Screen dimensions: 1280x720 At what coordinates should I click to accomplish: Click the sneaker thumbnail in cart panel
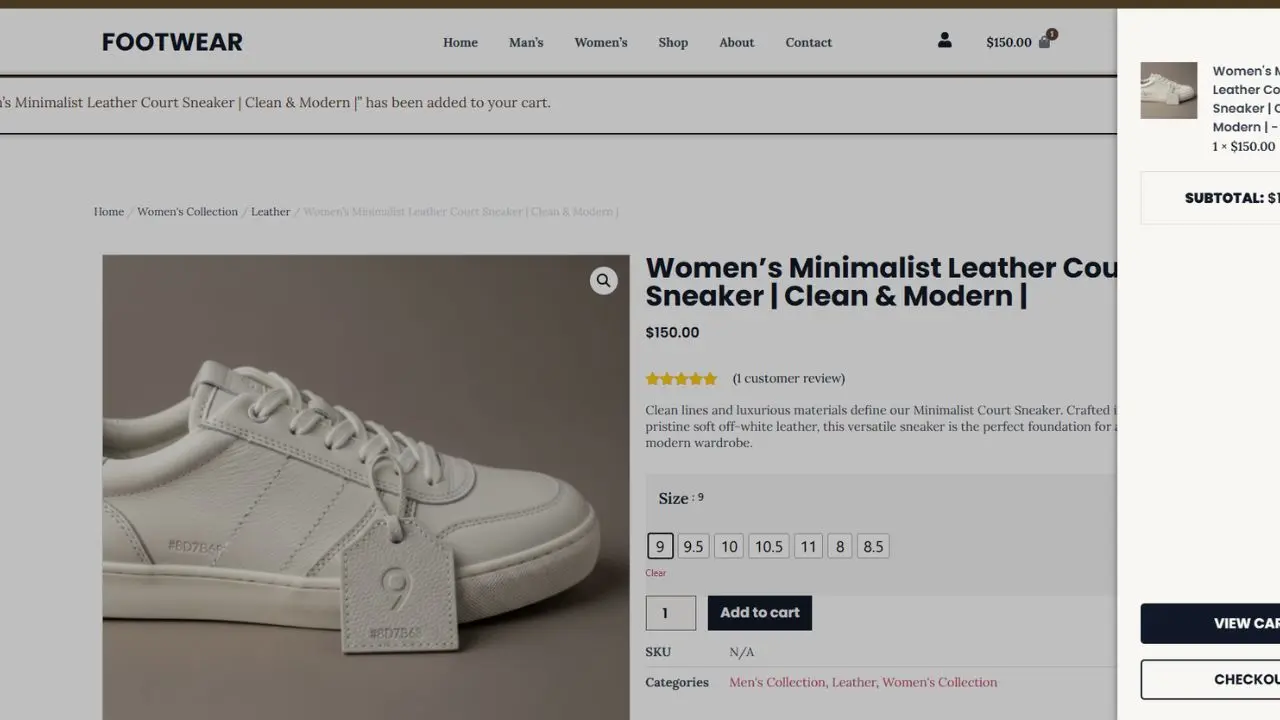tap(1168, 91)
